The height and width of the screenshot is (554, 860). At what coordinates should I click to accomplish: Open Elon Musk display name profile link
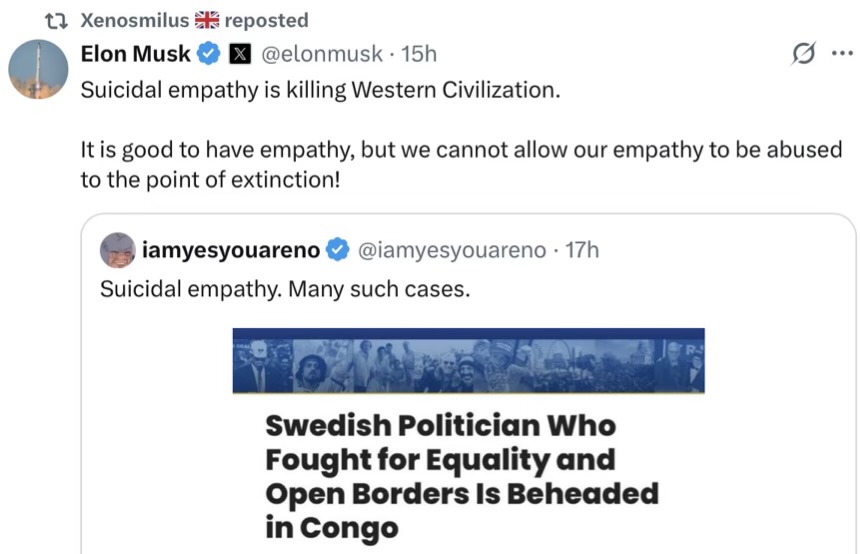pos(135,54)
